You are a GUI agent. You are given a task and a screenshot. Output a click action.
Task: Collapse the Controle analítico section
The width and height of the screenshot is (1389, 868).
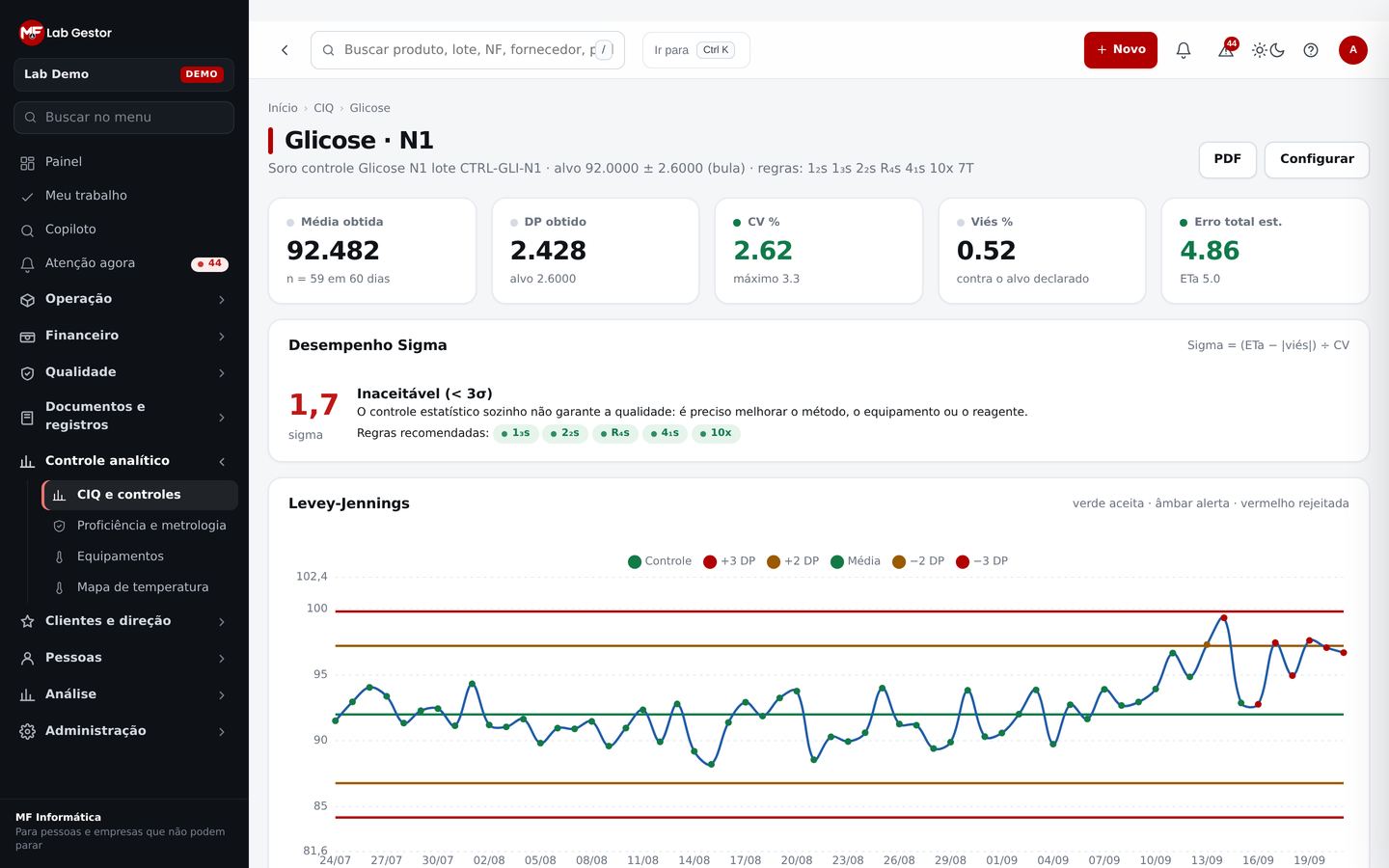(123, 461)
